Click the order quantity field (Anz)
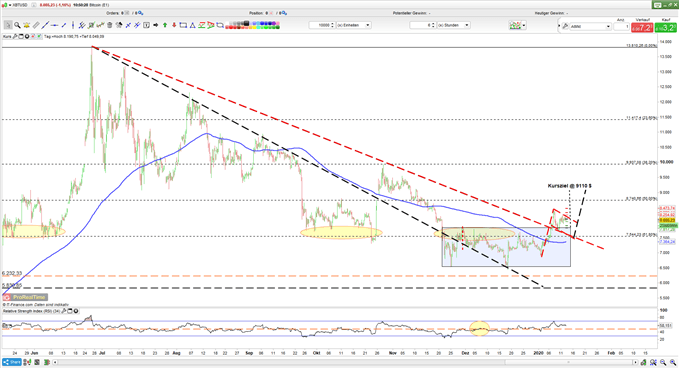 point(621,27)
